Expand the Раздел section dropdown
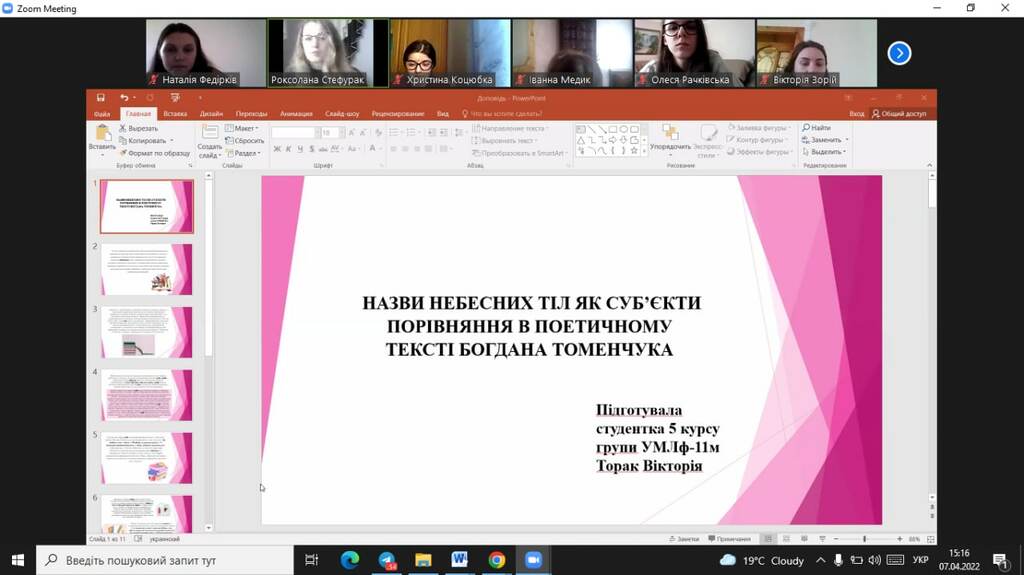1024x575 pixels. click(x=244, y=154)
